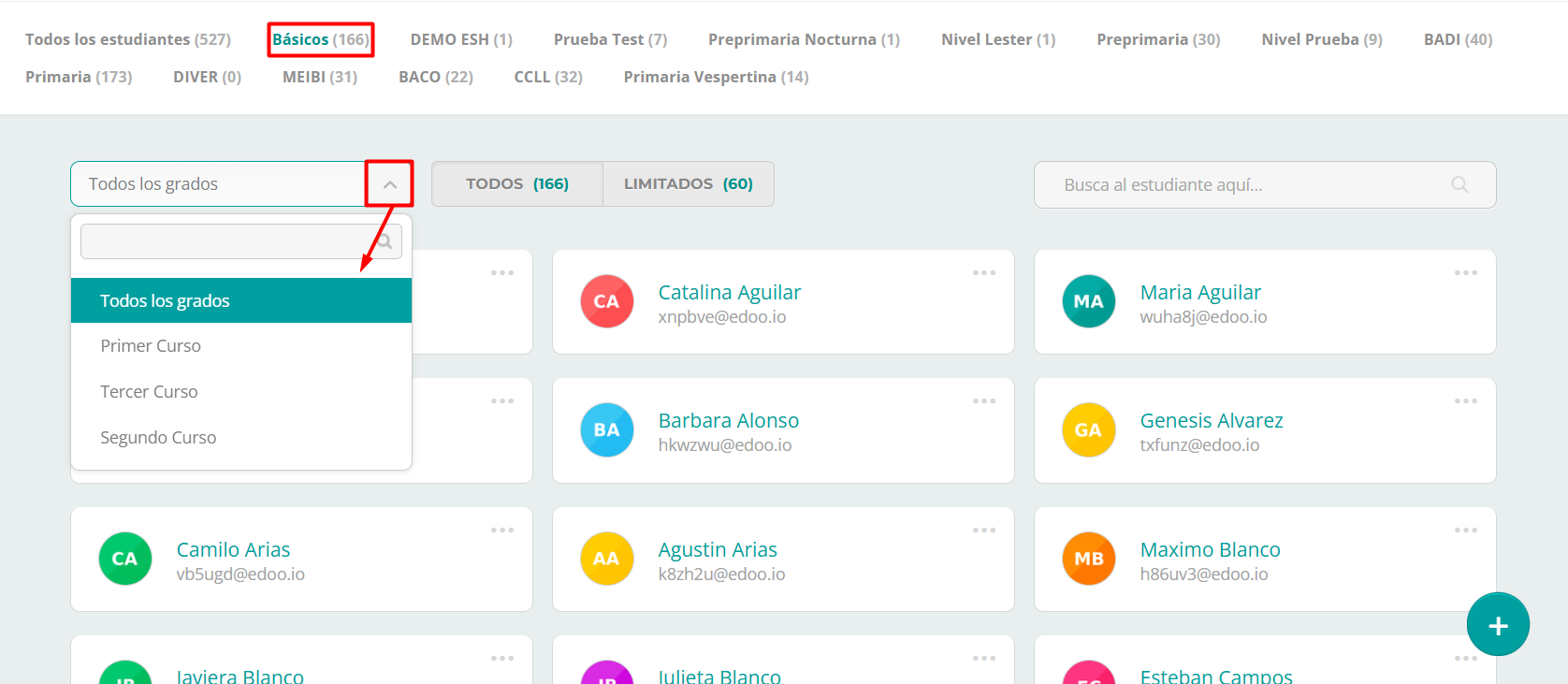
Task: Click the GA avatar of Genesis Alvarez
Action: pyautogui.click(x=1089, y=429)
